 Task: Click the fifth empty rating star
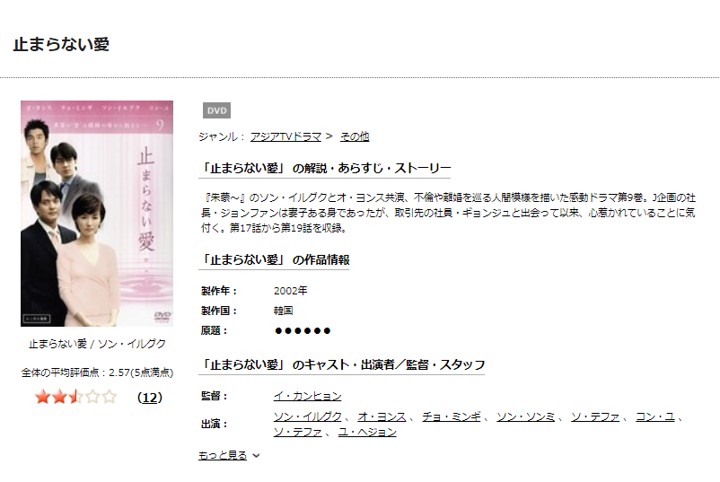click(x=109, y=397)
